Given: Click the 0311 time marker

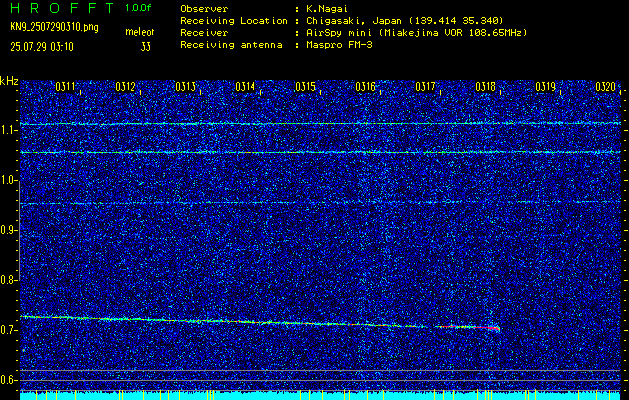Looking at the screenshot, I should 65,87.
